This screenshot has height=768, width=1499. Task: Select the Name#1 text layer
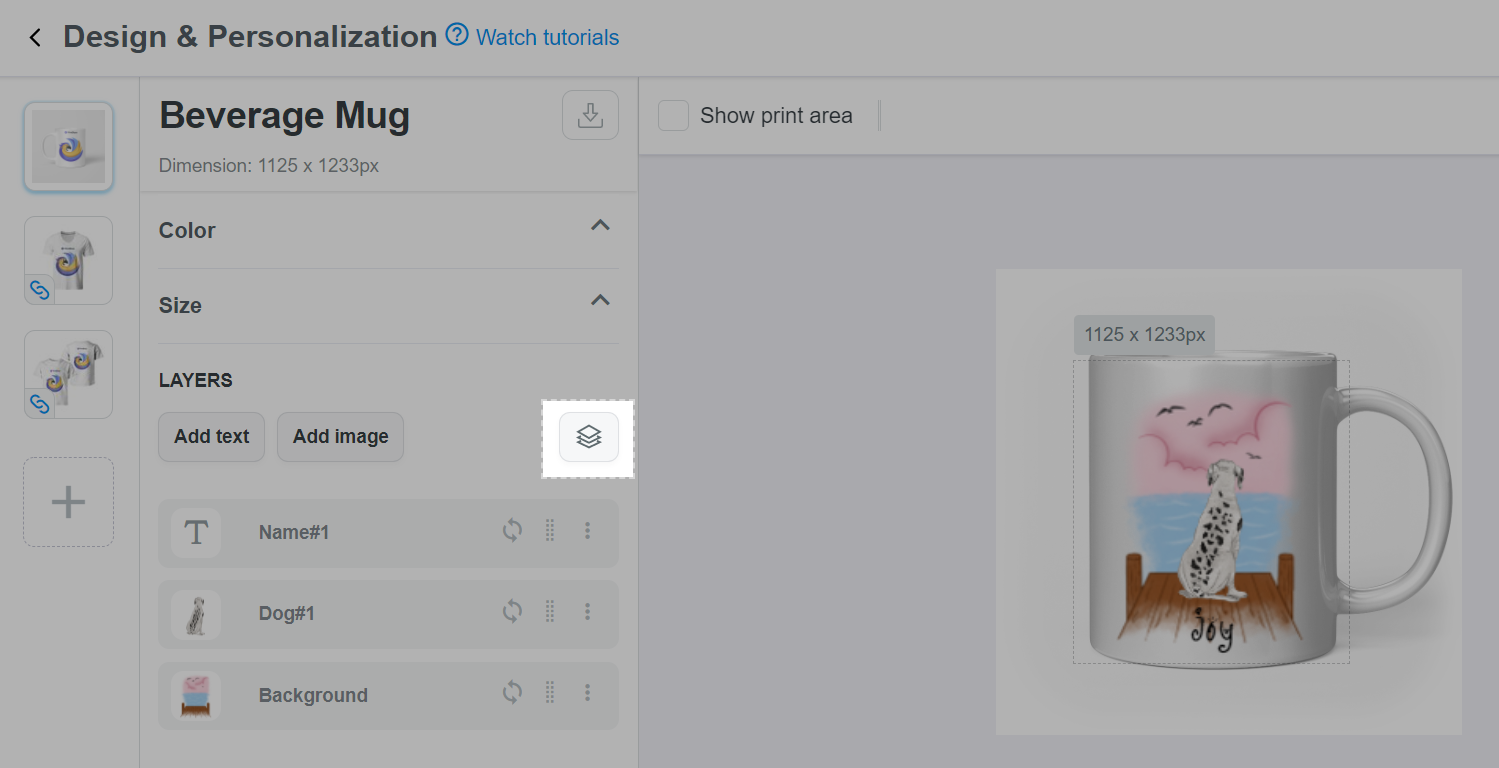[x=294, y=533]
